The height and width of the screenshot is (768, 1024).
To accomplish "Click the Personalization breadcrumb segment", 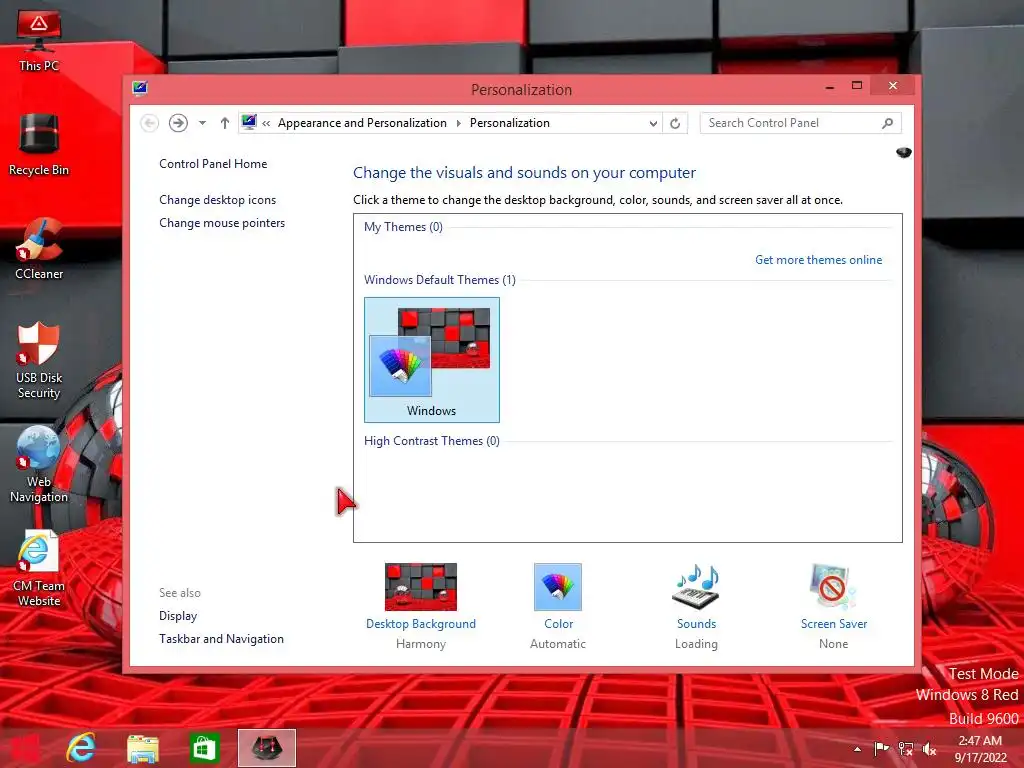I will (509, 123).
